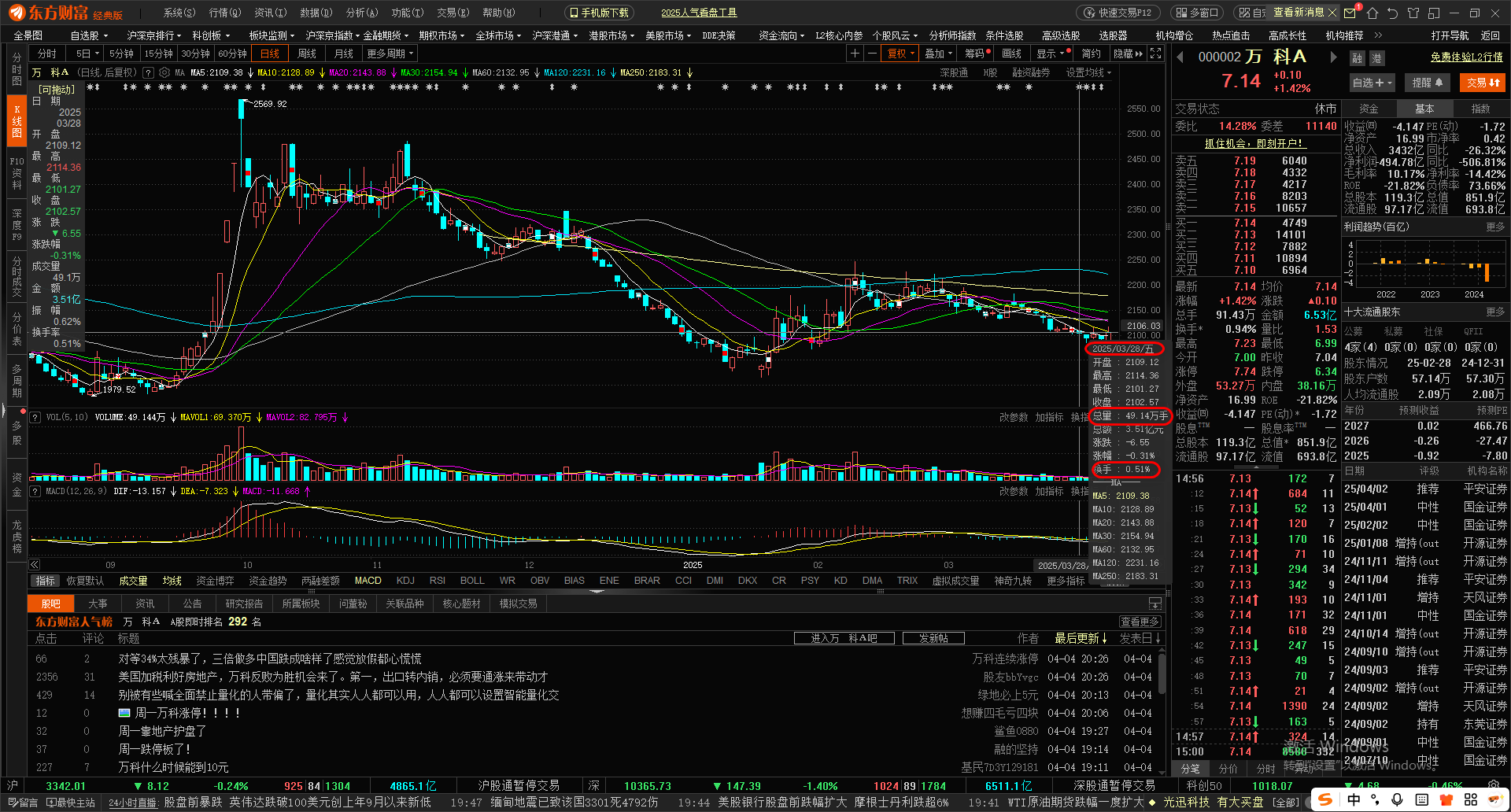Open the 分析(A) menu
1511x812 pixels.
click(x=362, y=13)
